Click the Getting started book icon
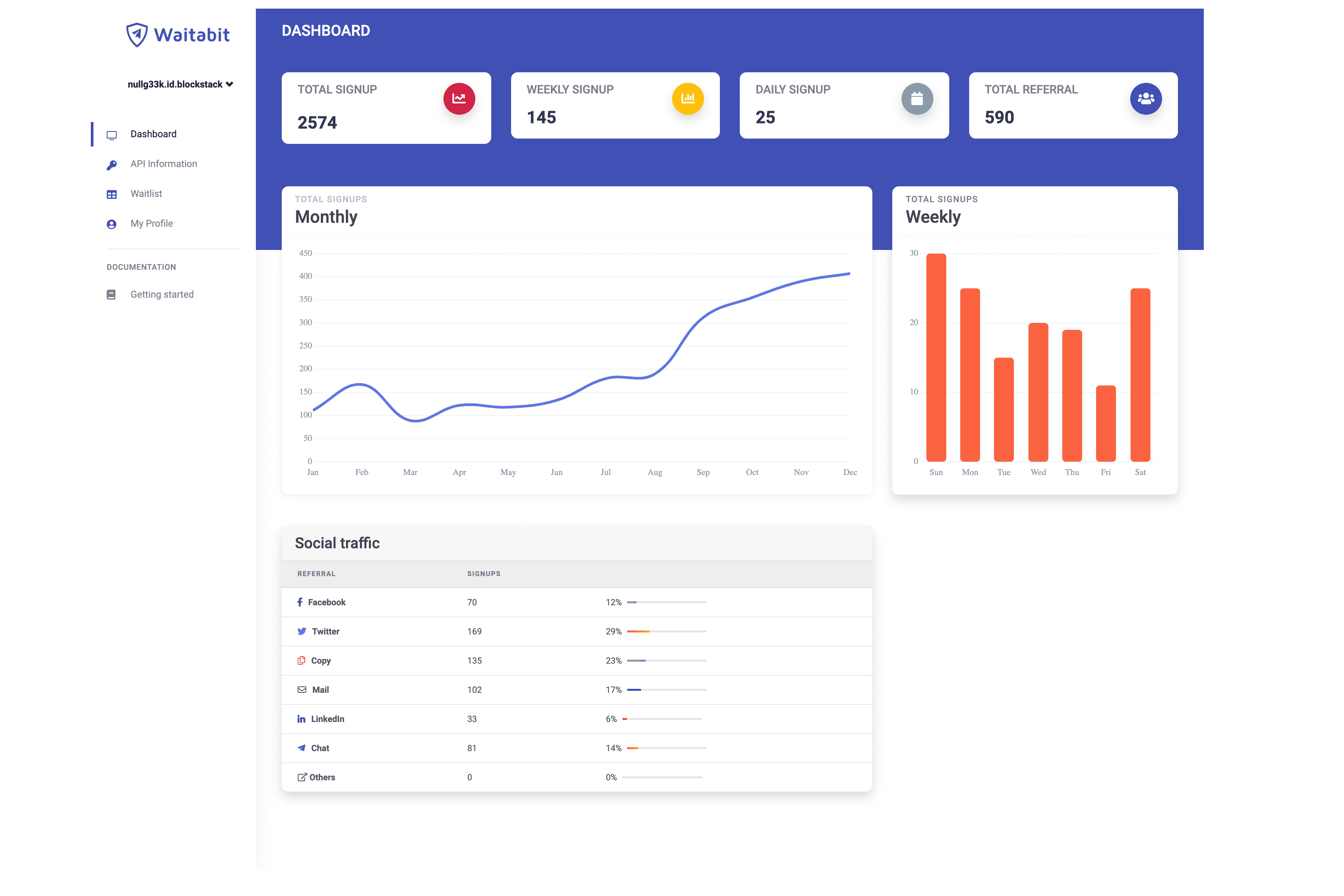Image resolution: width=1344 pixels, height=896 pixels. (111, 295)
